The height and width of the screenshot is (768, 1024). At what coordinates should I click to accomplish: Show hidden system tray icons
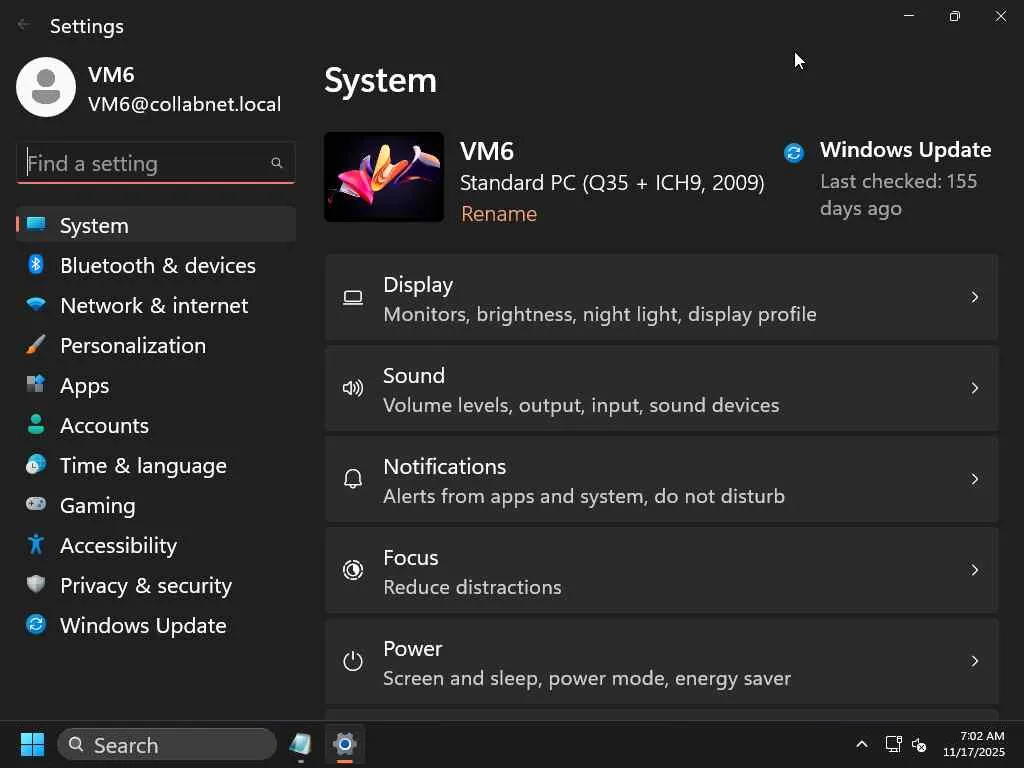(861, 745)
